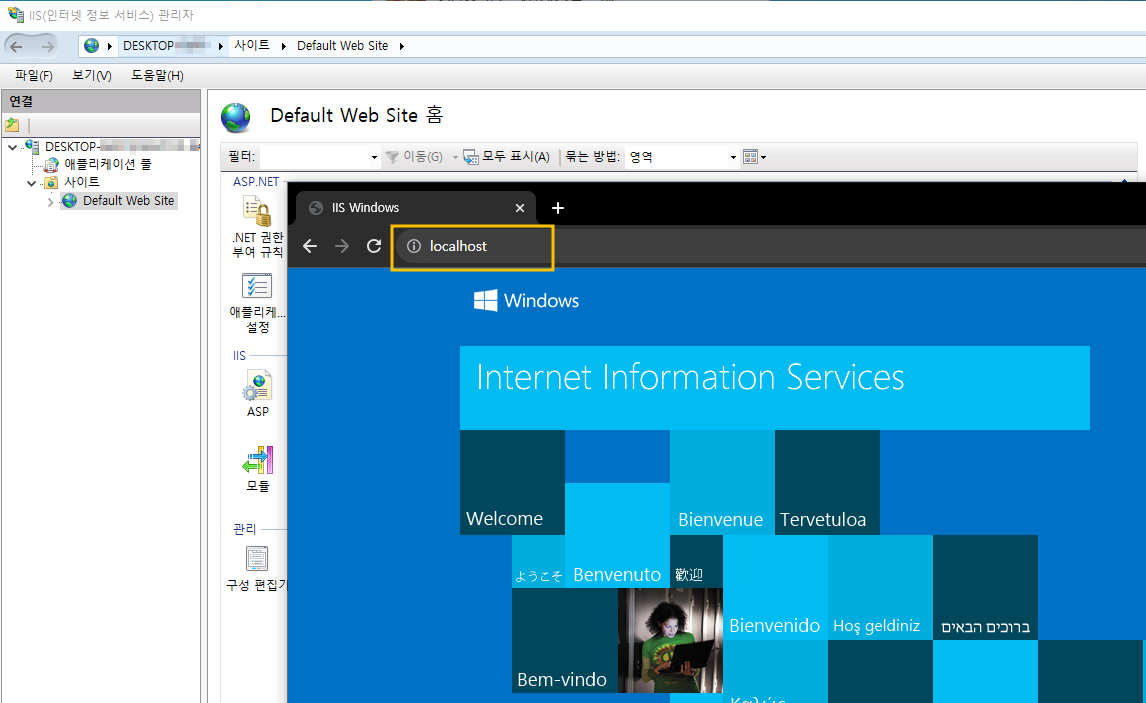1146x703 pixels.
Task: Click the Windows logo on IIS page
Action: 485,300
